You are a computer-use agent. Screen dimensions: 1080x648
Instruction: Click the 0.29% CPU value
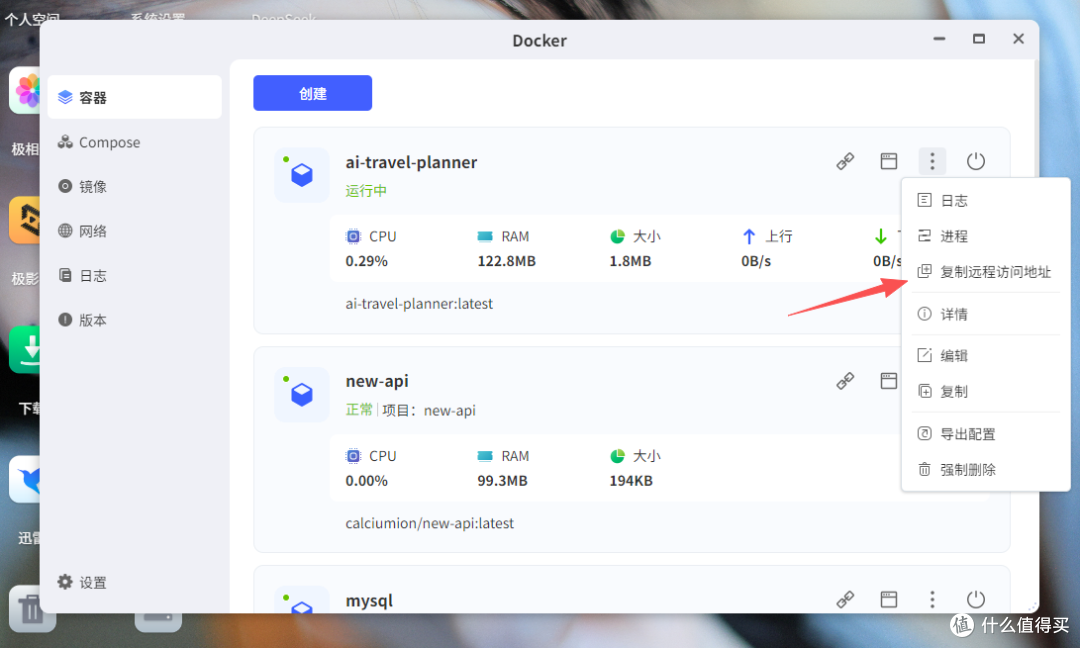point(366,261)
